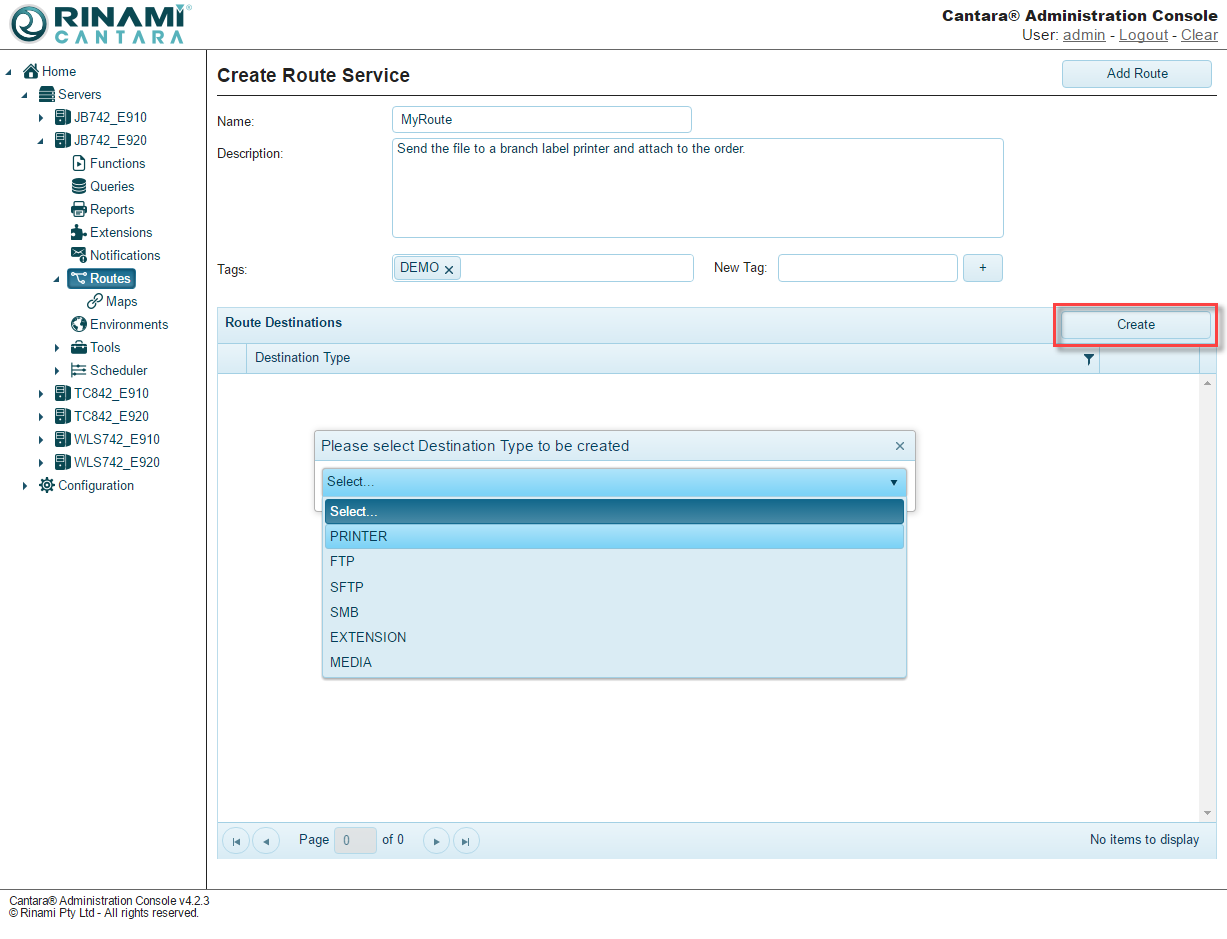
Task: Click filter icon in Destination Type column
Action: [x=1089, y=359]
